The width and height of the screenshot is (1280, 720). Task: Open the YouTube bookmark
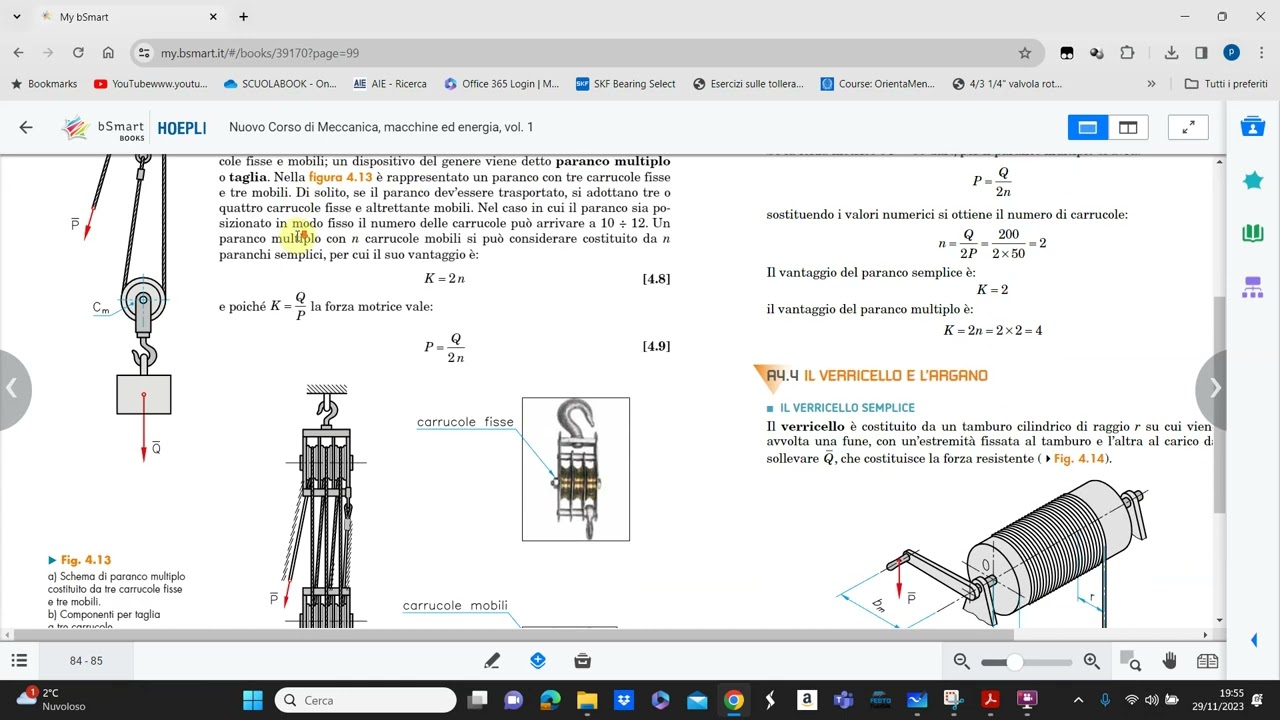pos(151,84)
